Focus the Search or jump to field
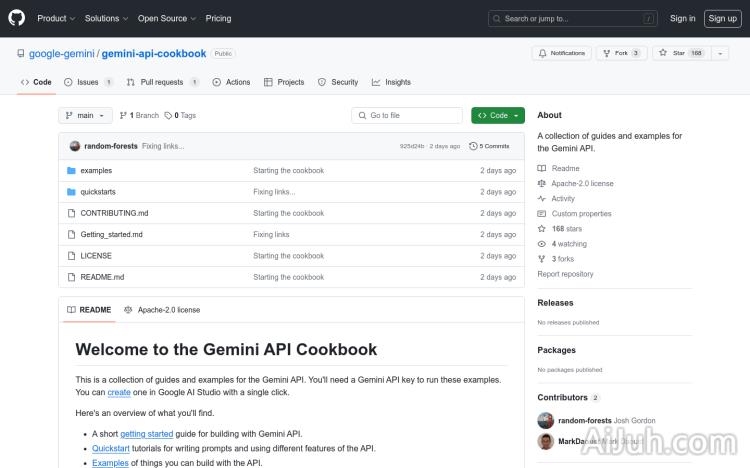The width and height of the screenshot is (750, 468). point(573,19)
